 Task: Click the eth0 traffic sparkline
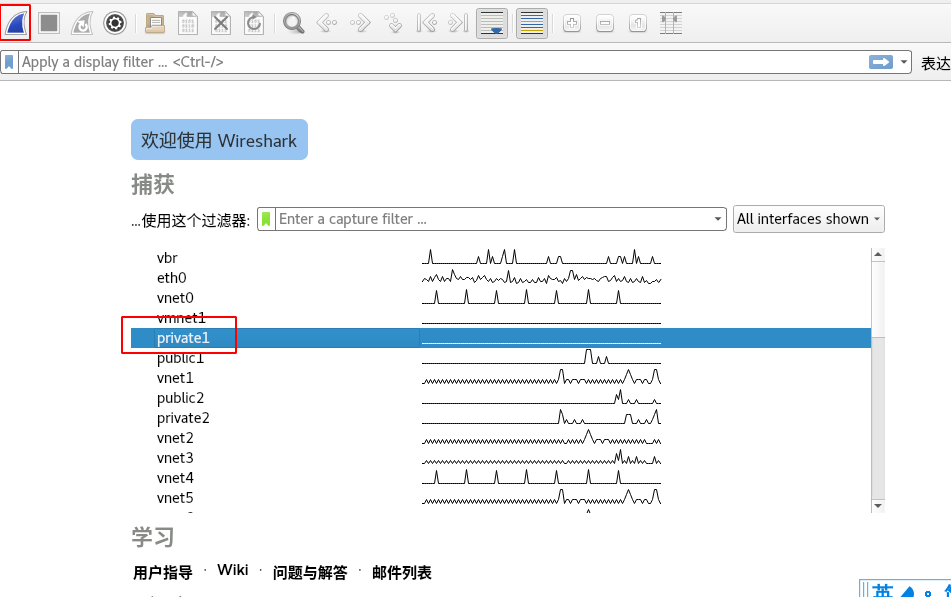click(541, 278)
